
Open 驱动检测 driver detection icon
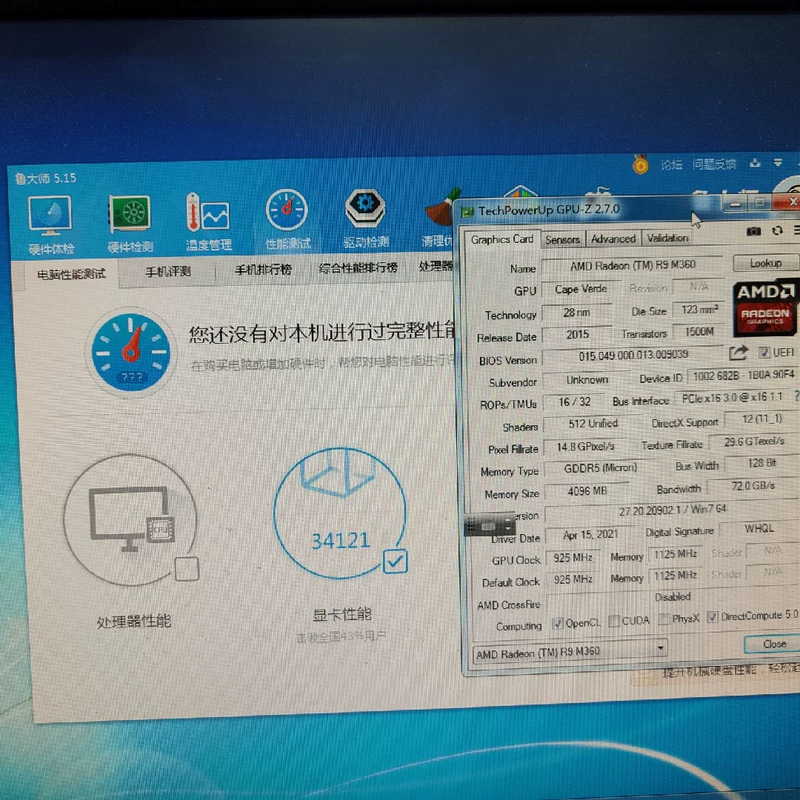click(x=365, y=218)
